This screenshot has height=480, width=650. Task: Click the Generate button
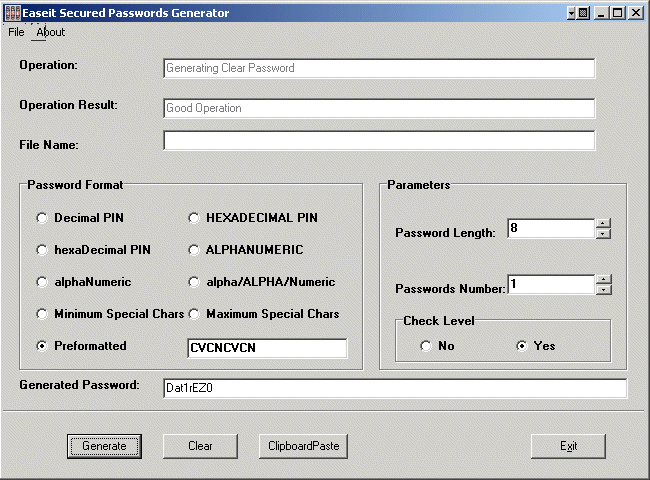[104, 446]
